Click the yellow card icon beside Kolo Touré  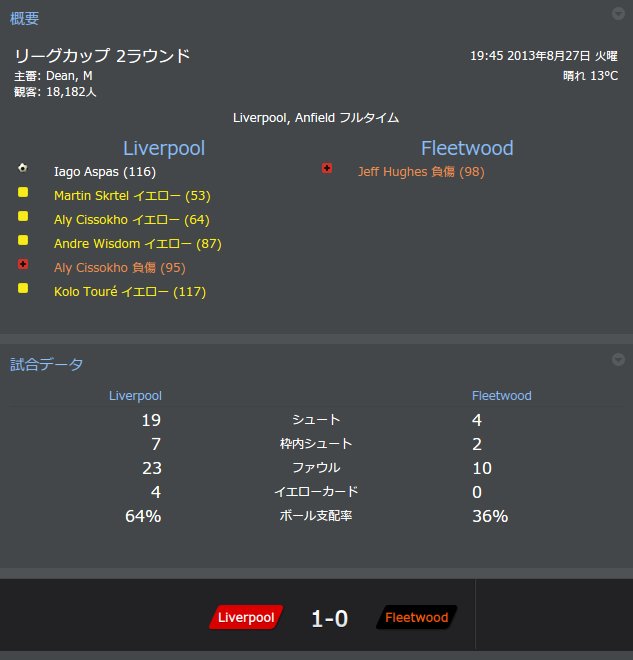click(x=23, y=288)
